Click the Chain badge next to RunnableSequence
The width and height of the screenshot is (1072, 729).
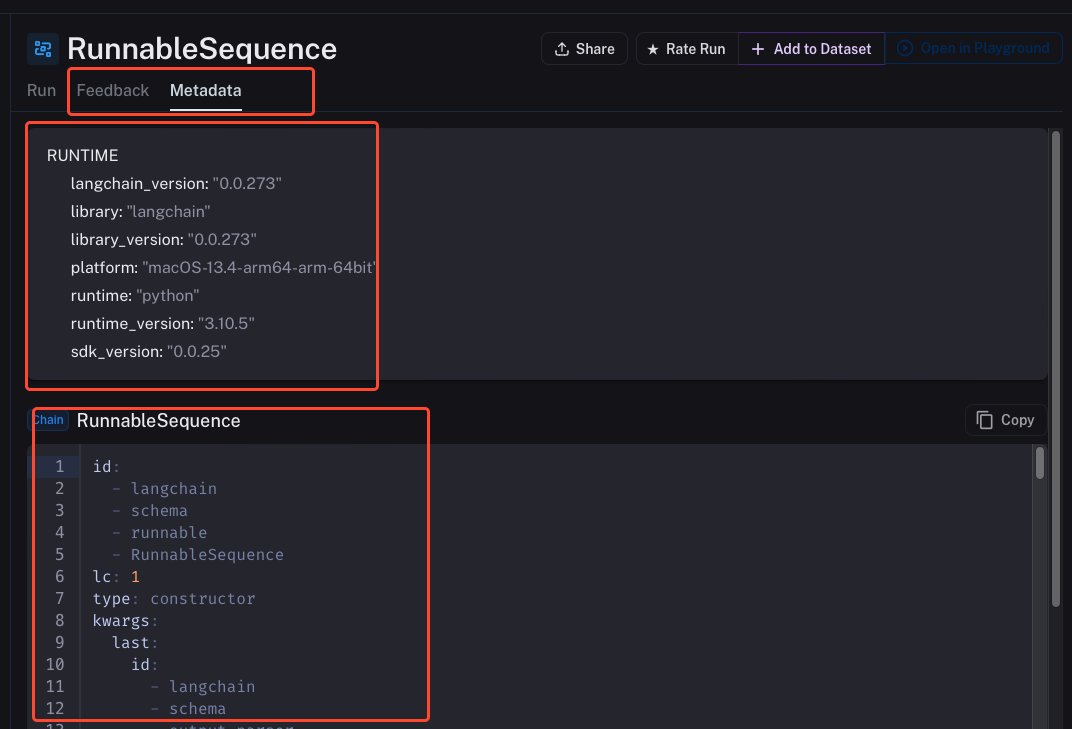[49, 420]
